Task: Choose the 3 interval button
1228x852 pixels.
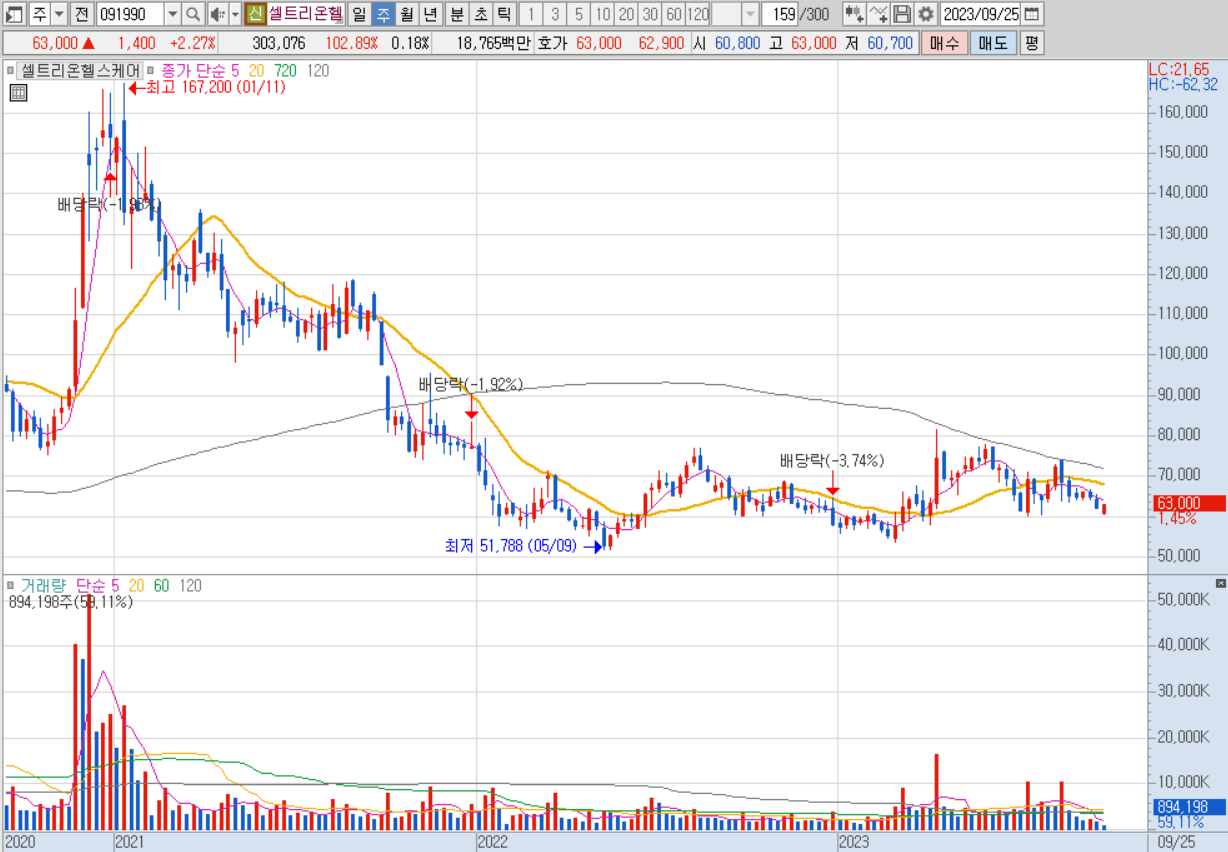Action: 554,14
